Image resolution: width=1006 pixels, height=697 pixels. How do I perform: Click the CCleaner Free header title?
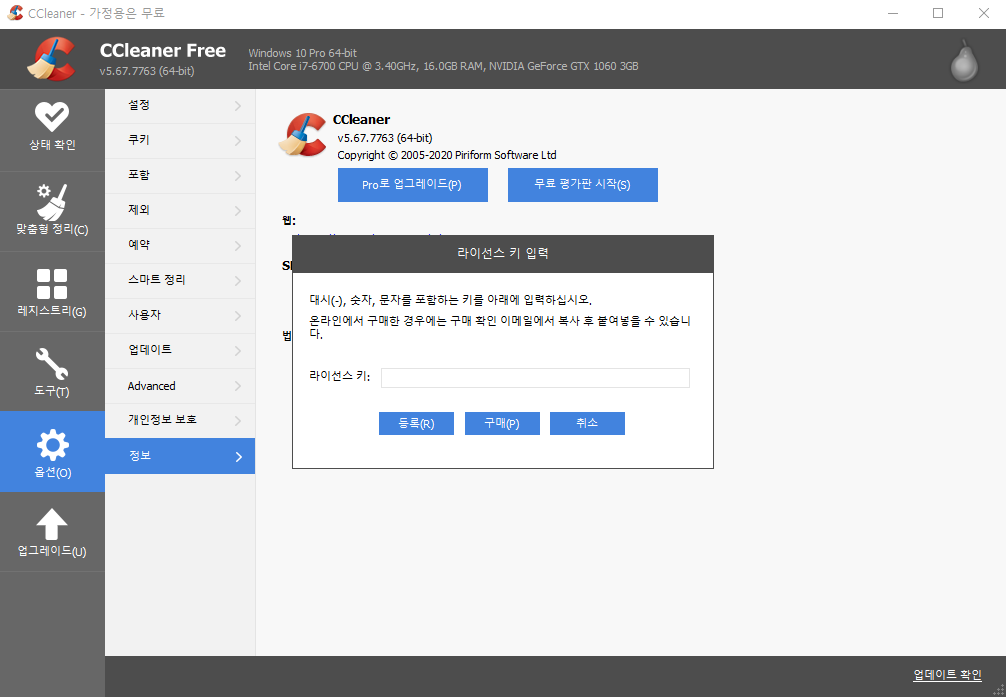coord(163,51)
